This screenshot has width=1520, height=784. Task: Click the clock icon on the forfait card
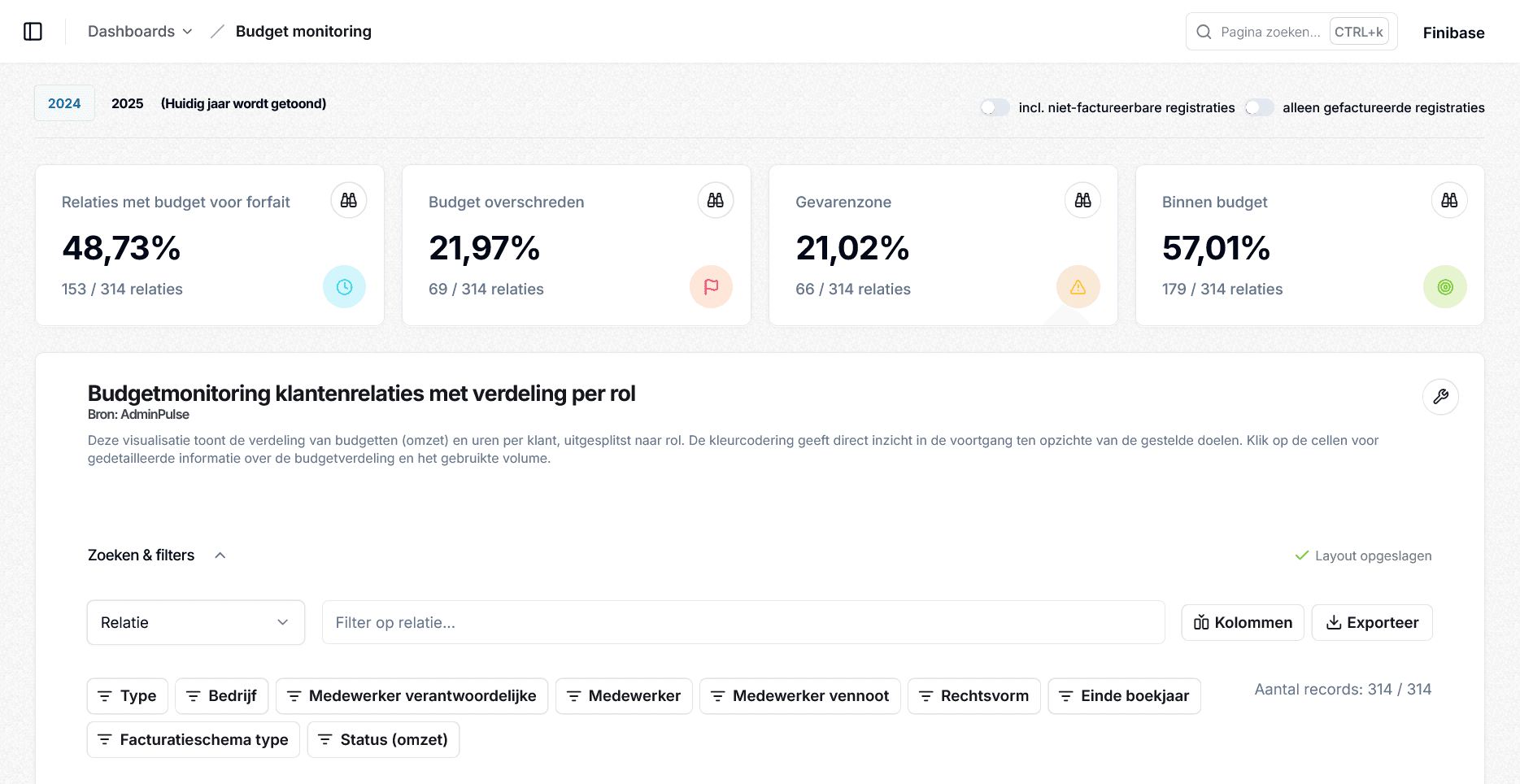344,286
